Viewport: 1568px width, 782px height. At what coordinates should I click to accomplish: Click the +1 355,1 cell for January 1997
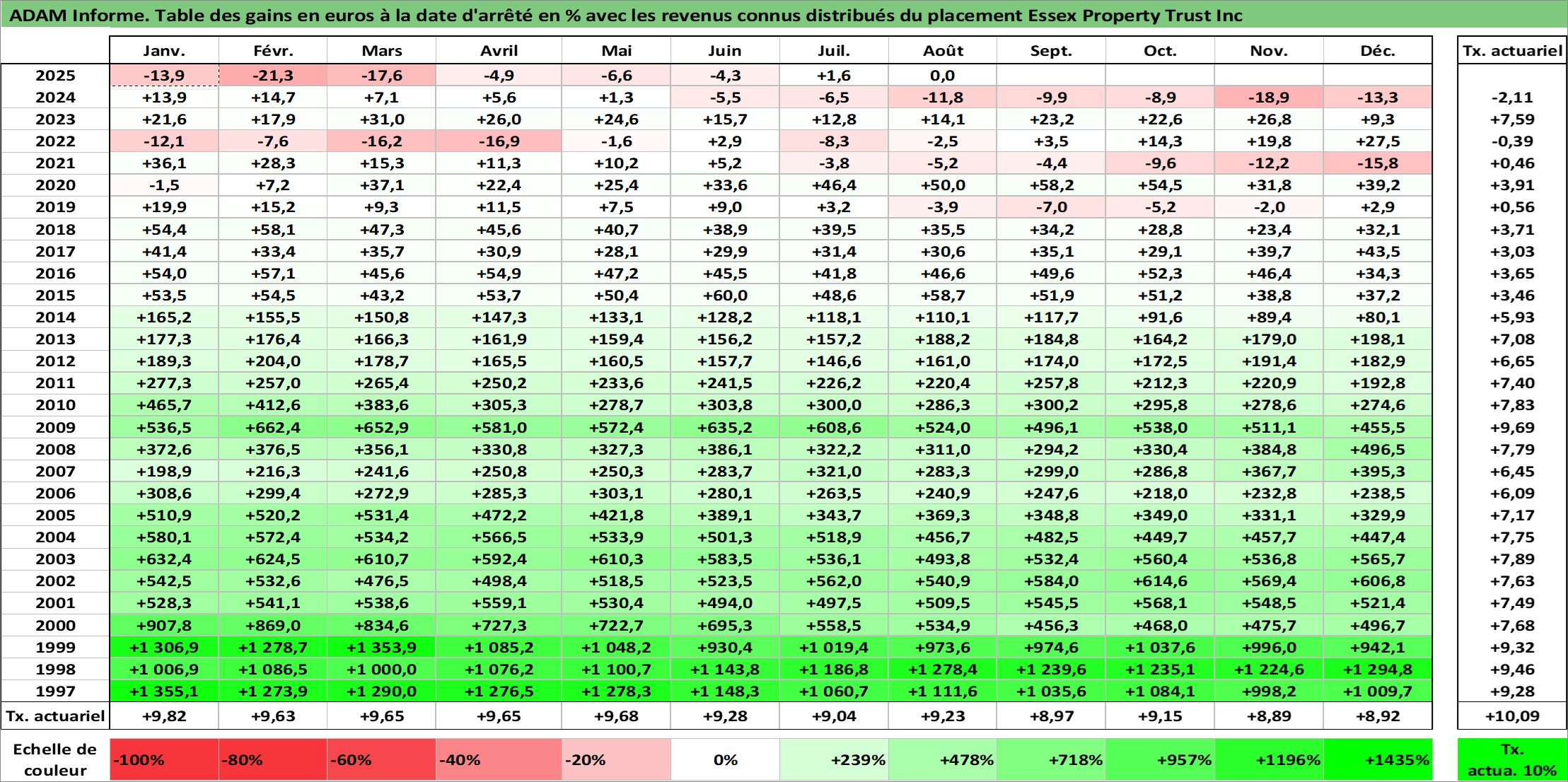[x=164, y=691]
